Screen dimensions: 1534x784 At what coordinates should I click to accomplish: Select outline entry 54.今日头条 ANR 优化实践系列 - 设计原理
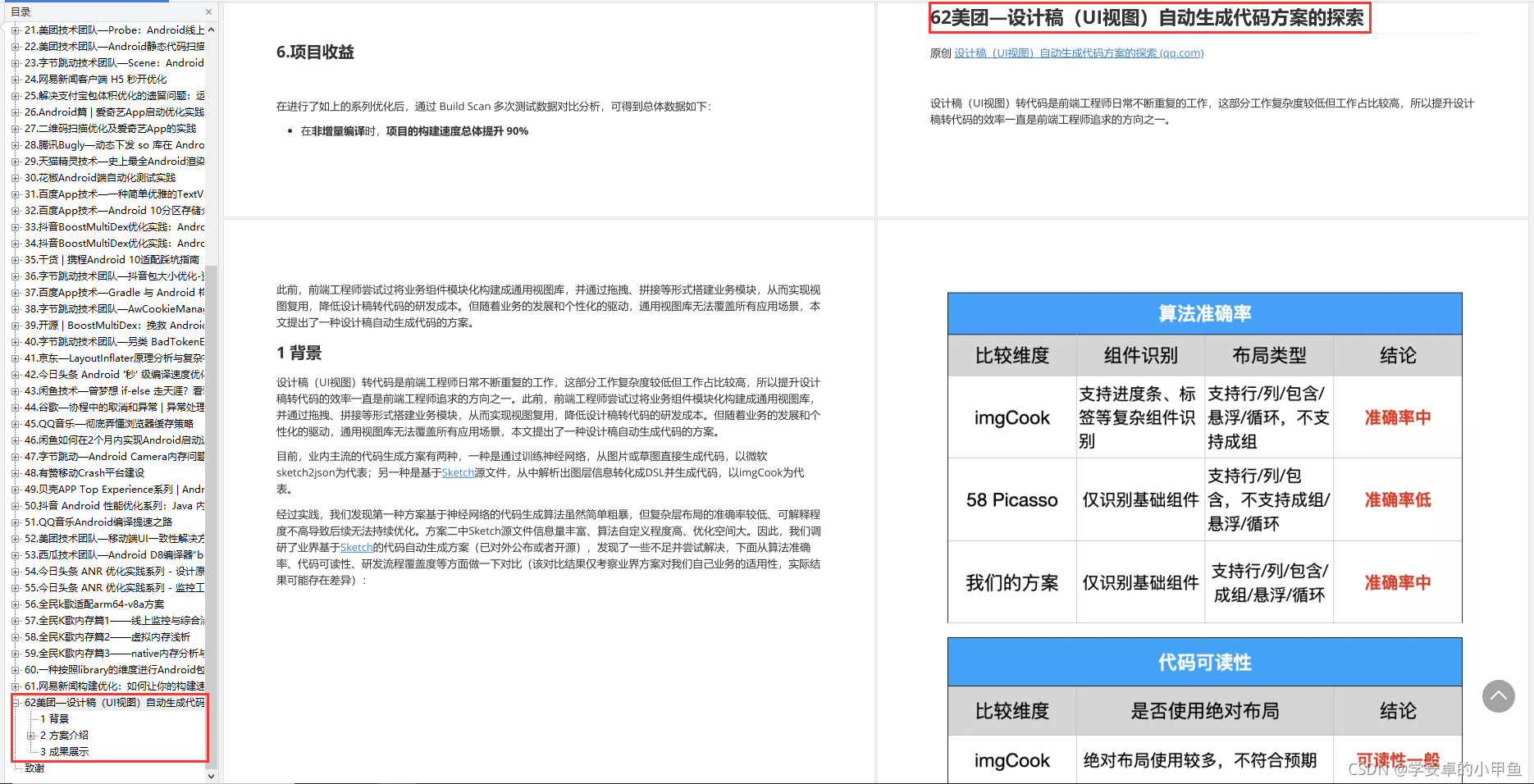point(114,572)
